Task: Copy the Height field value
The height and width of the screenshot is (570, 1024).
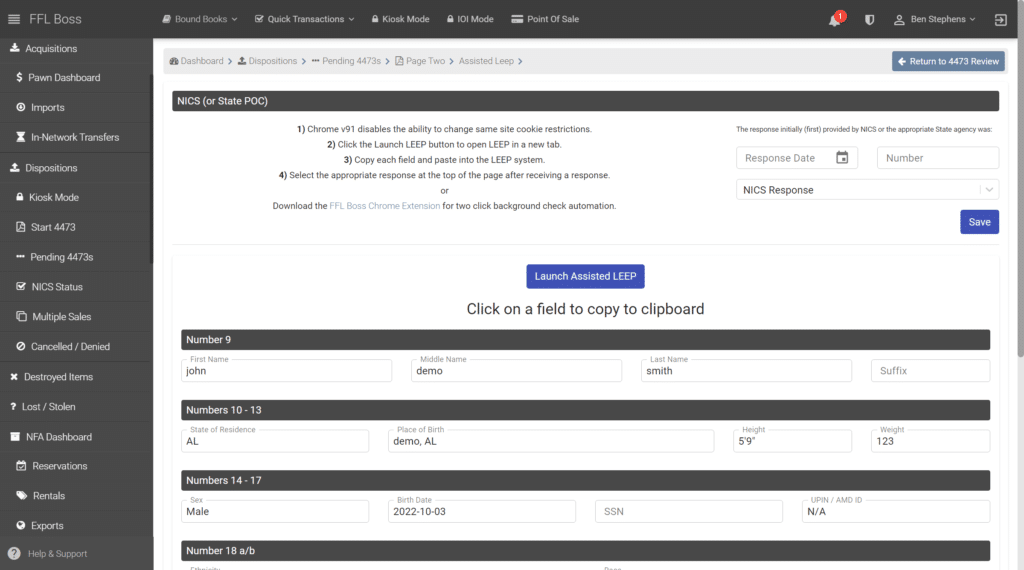Action: 792,441
